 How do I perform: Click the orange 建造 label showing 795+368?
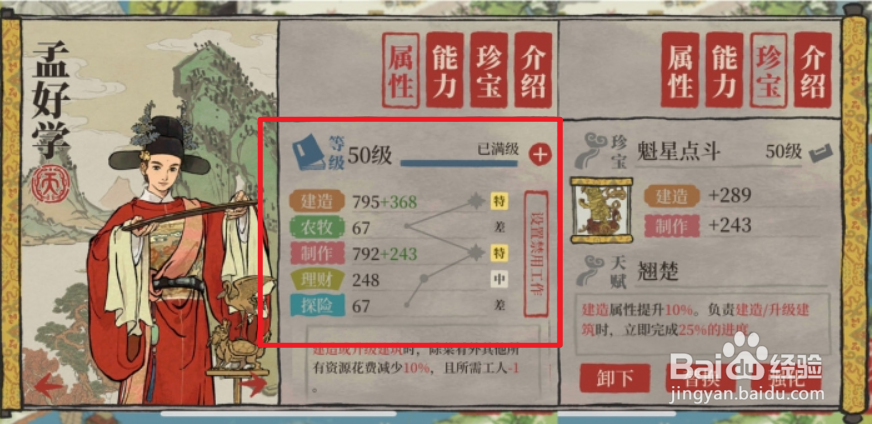pyautogui.click(x=317, y=201)
